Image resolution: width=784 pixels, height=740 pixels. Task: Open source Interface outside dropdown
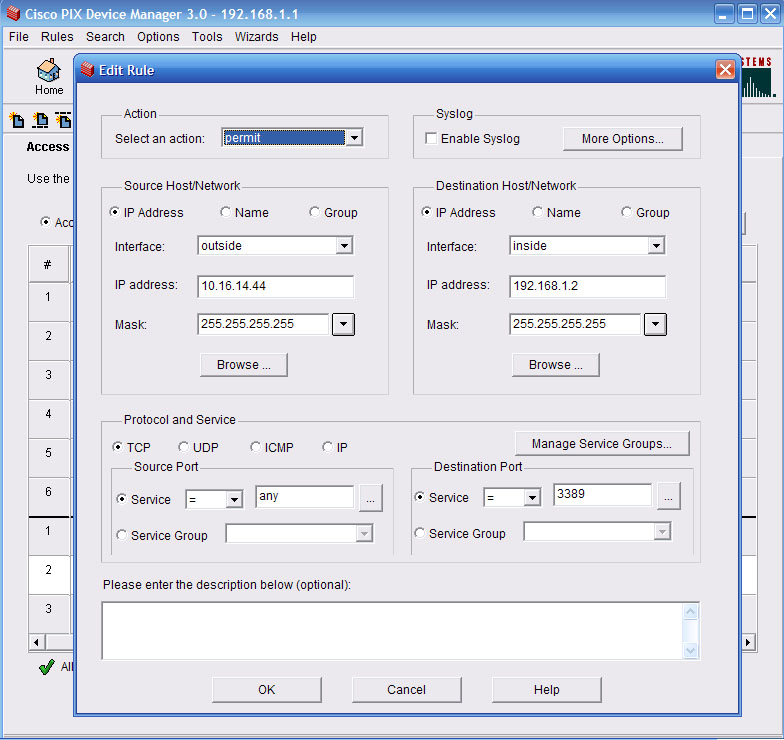tap(344, 246)
